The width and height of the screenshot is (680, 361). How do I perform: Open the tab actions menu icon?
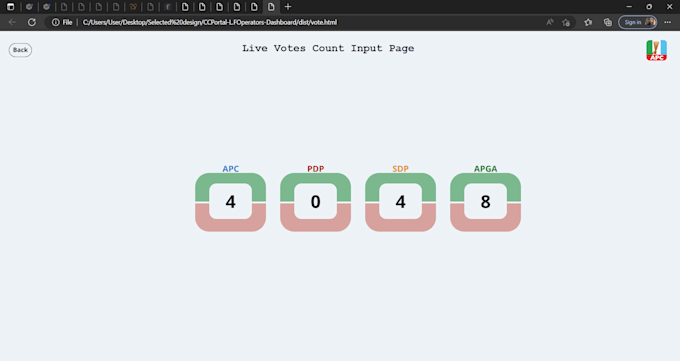(x=10, y=7)
